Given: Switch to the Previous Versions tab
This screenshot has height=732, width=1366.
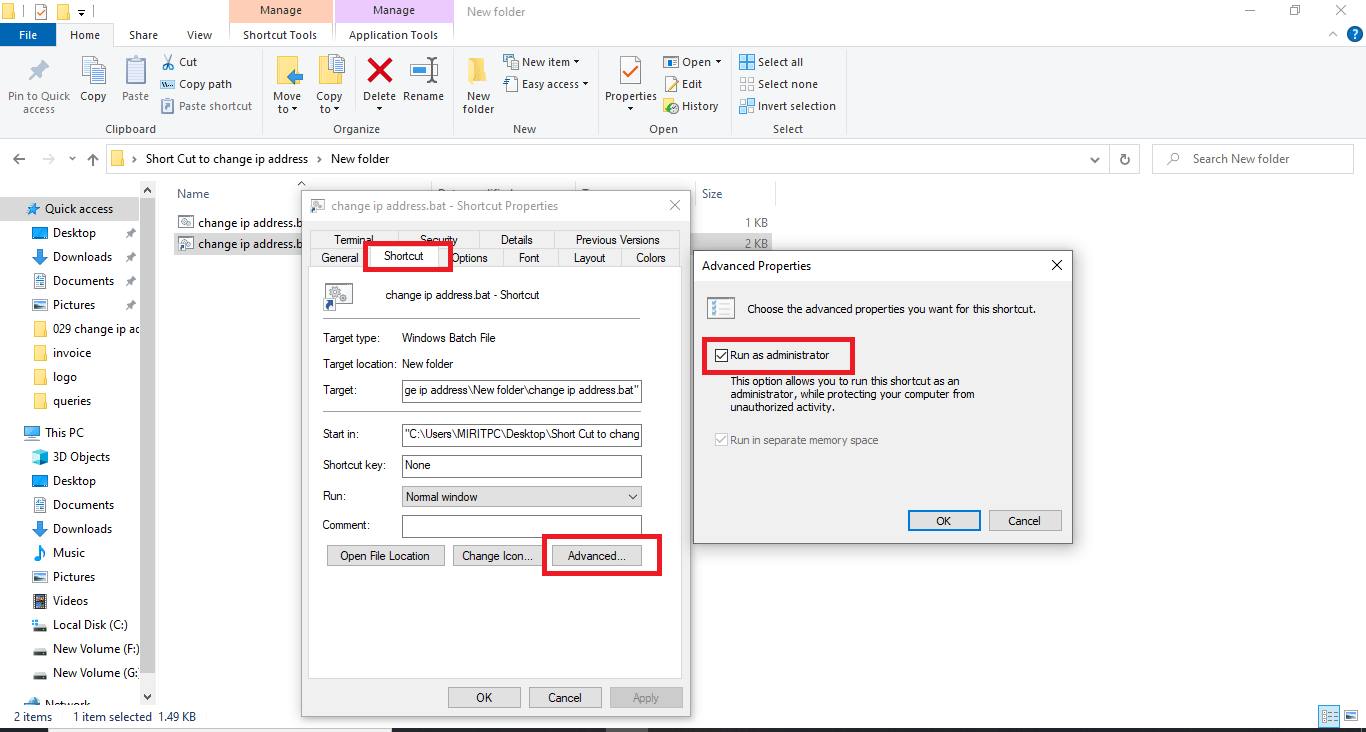Looking at the screenshot, I should [616, 239].
